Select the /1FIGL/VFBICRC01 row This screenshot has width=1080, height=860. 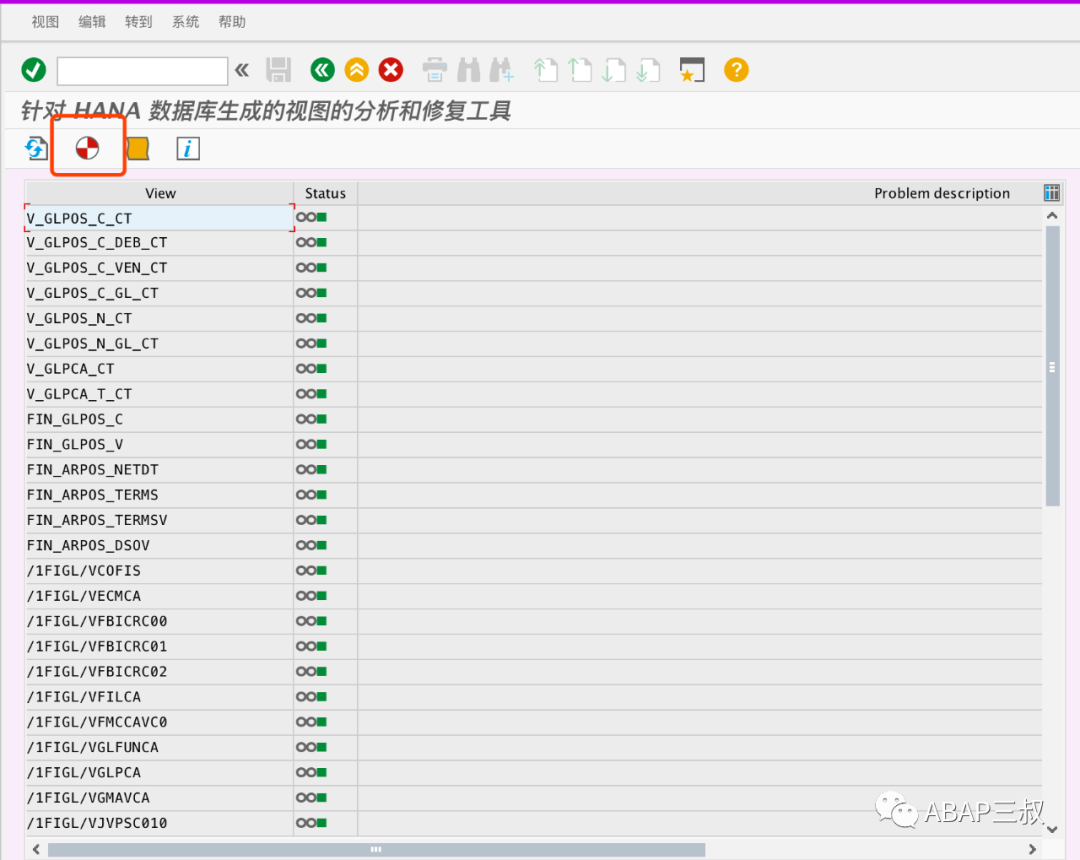point(533,647)
